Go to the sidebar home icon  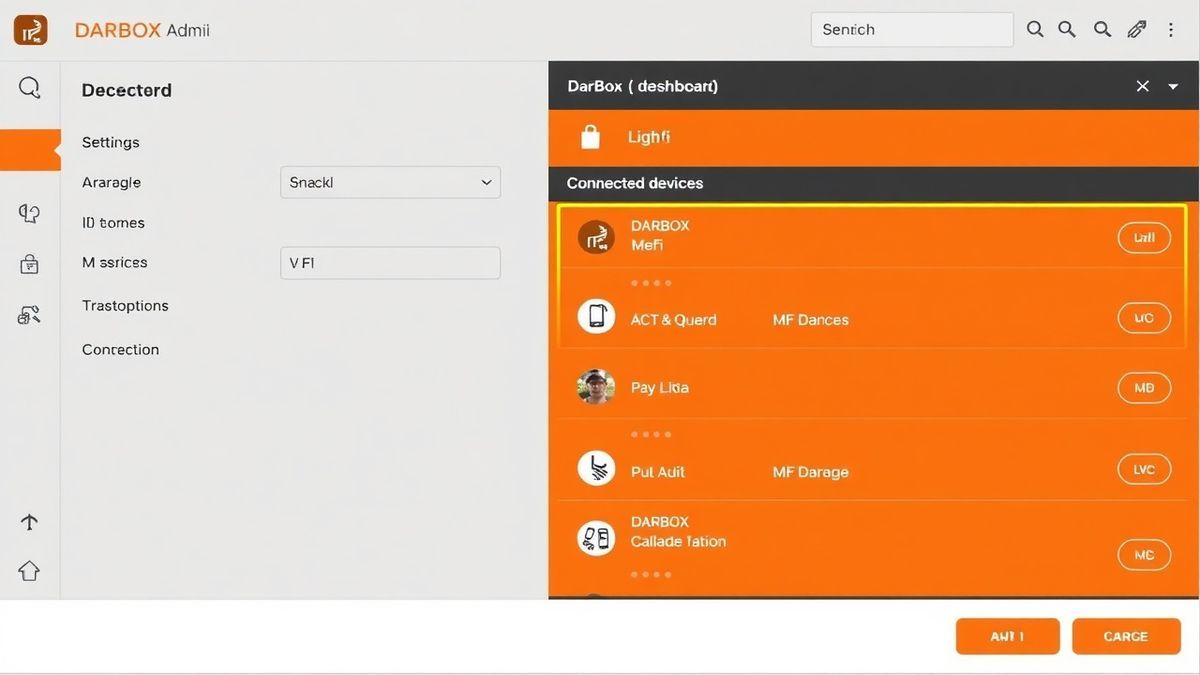click(29, 571)
